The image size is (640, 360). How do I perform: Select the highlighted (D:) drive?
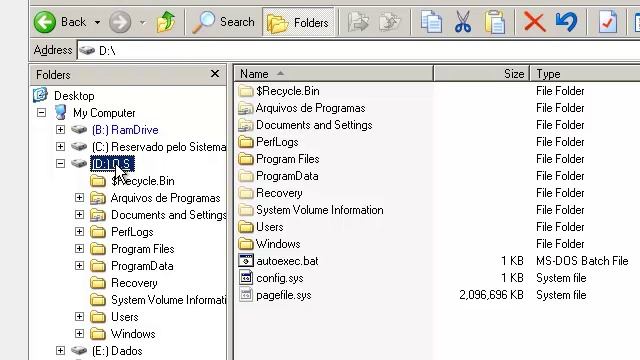(112, 164)
